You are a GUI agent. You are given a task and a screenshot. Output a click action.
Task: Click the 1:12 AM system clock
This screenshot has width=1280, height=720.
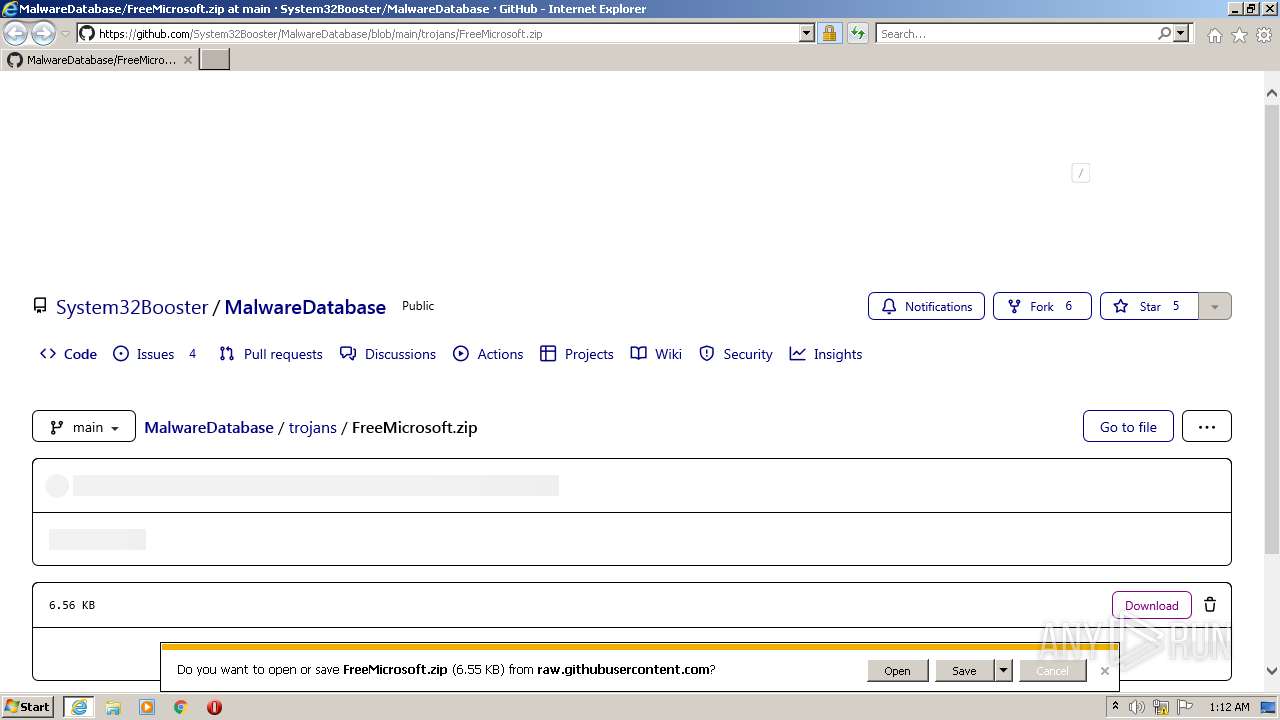(x=1229, y=707)
